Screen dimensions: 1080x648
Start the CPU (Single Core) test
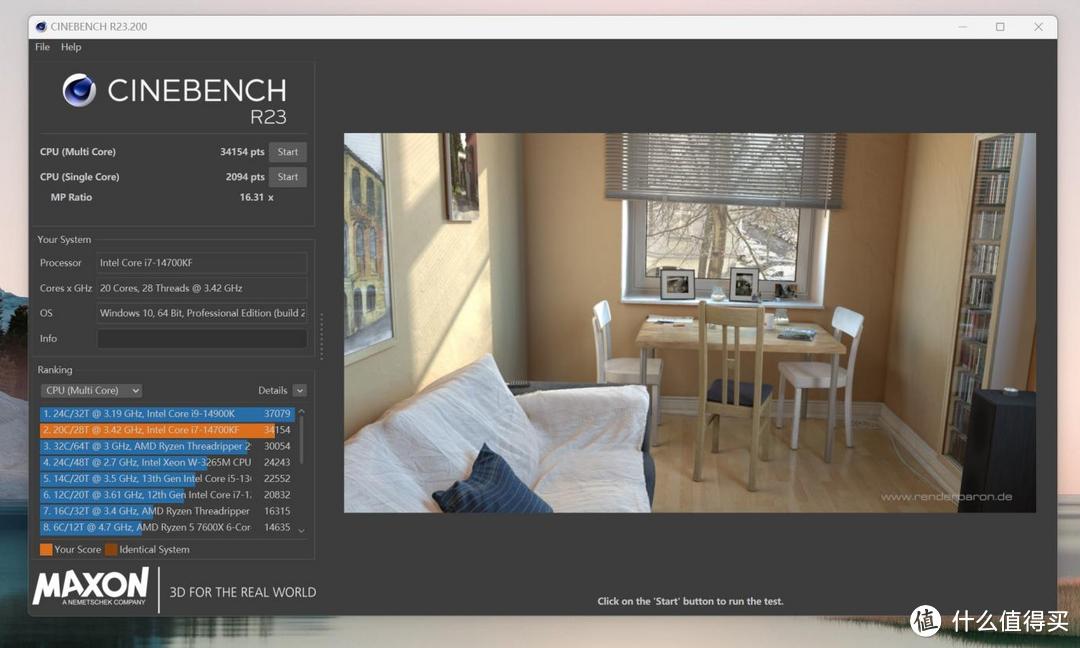[288, 177]
